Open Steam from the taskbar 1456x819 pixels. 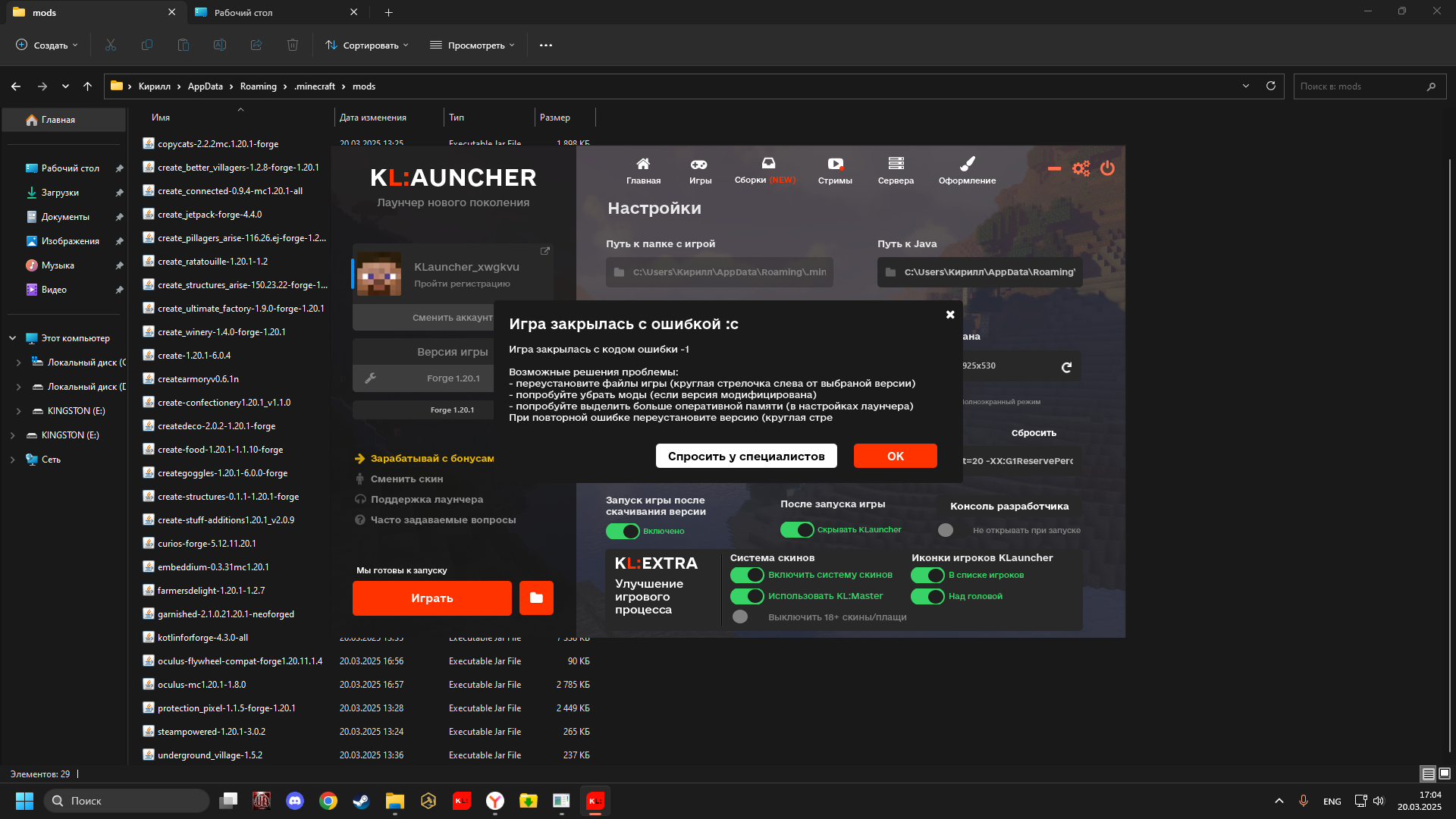click(x=362, y=801)
